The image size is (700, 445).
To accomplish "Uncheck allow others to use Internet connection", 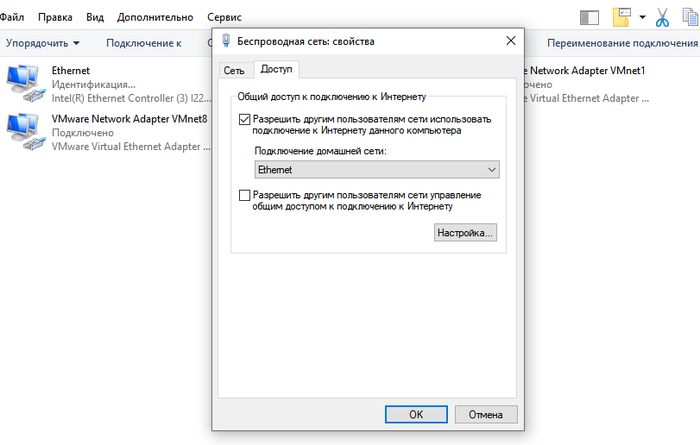I will [246, 119].
